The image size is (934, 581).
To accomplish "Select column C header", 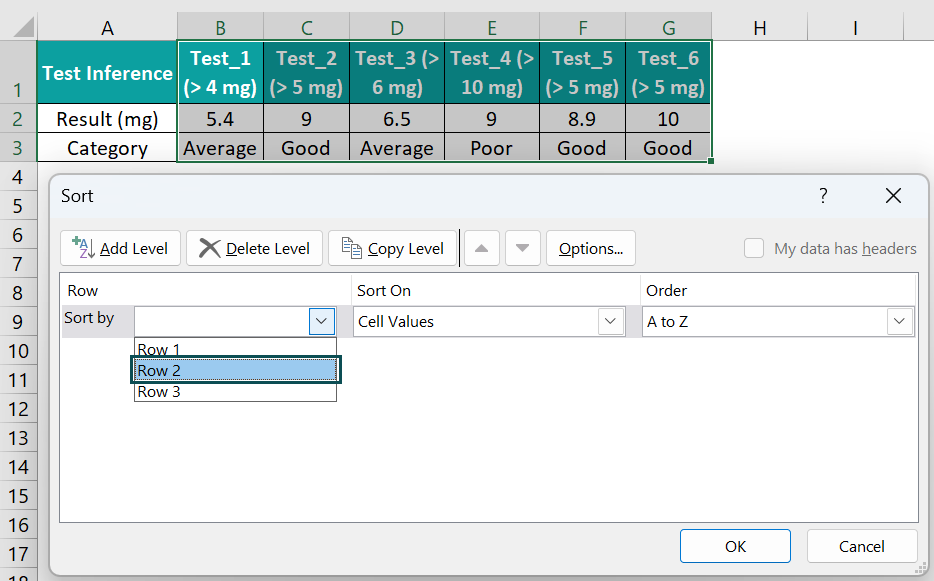I will pyautogui.click(x=307, y=27).
